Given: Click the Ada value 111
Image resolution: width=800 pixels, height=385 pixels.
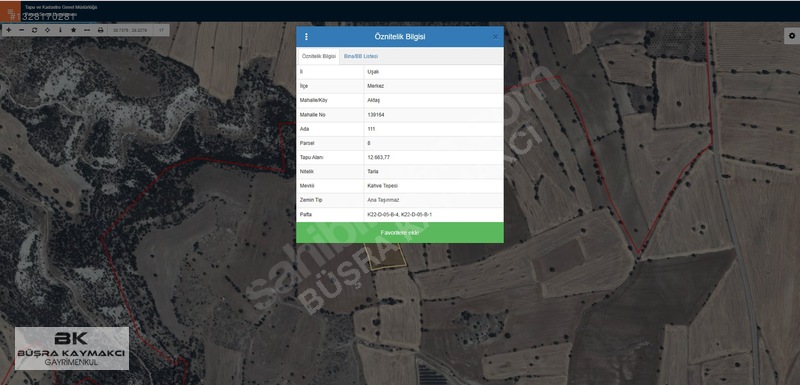Looking at the screenshot, I should (371, 129).
